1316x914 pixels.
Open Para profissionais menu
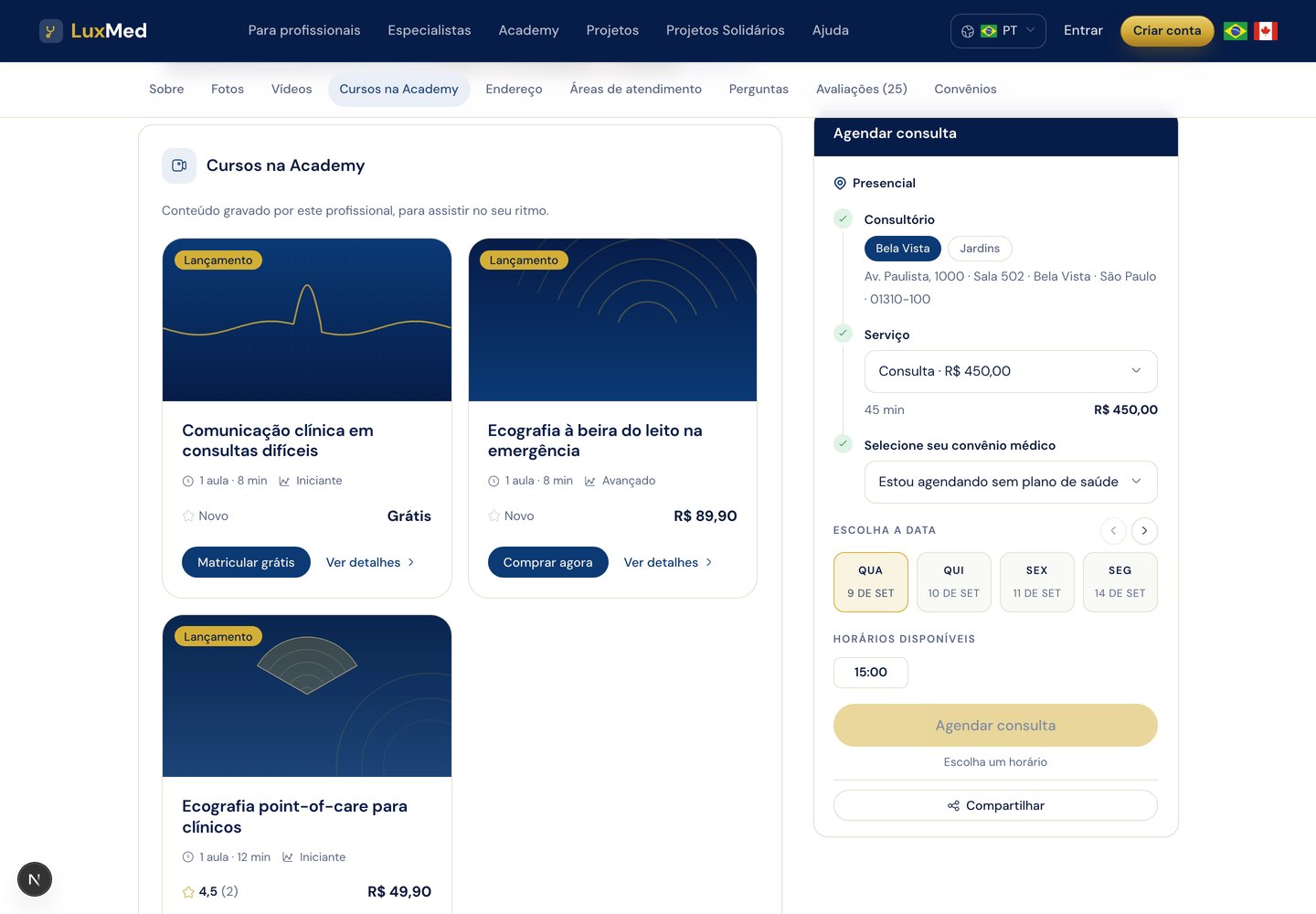[304, 30]
